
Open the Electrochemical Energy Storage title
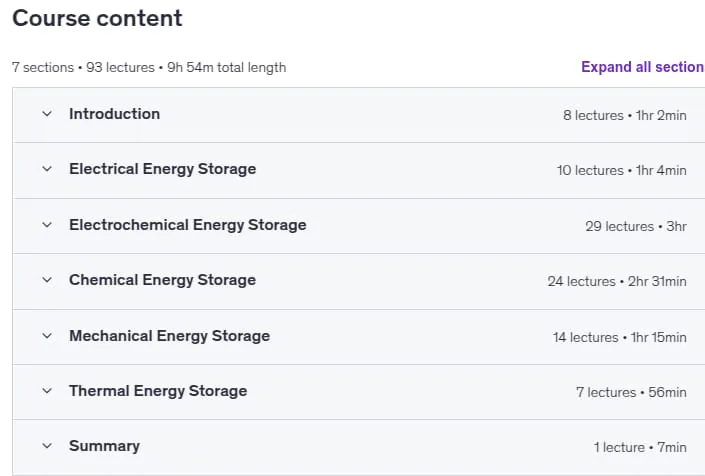coord(188,225)
